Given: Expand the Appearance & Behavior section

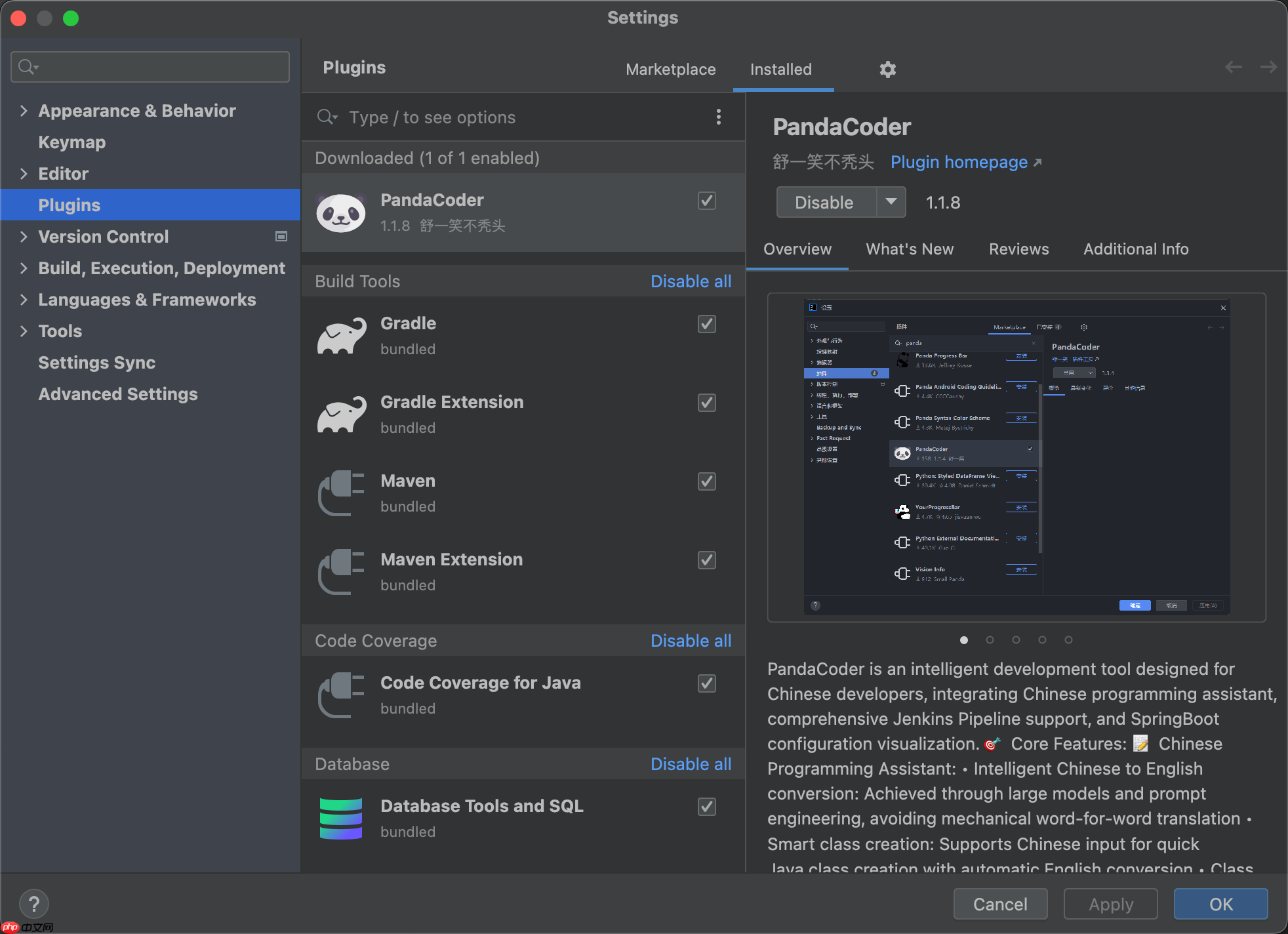Looking at the screenshot, I should [24, 110].
